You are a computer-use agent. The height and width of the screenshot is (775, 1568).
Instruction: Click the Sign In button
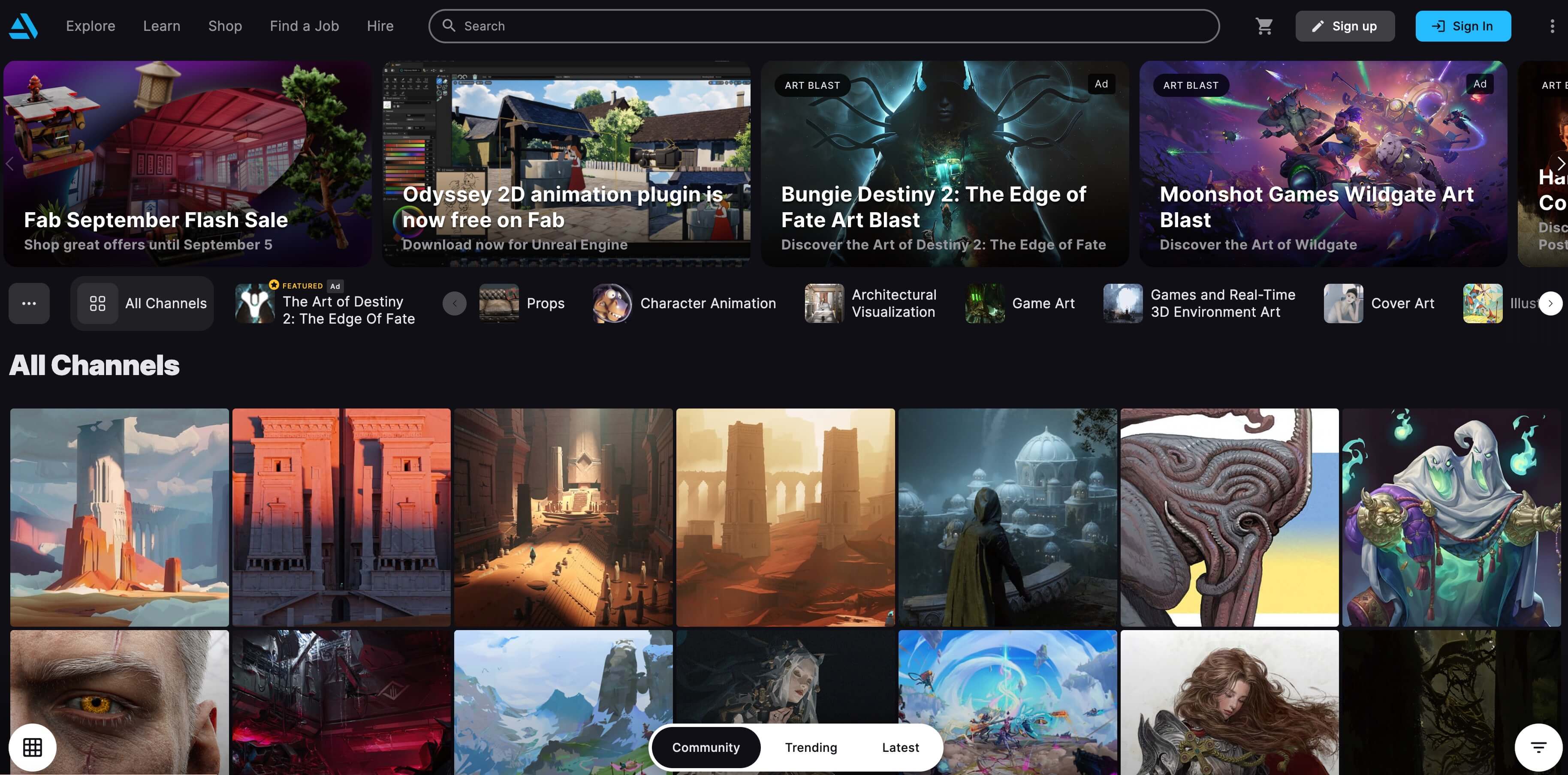point(1462,26)
